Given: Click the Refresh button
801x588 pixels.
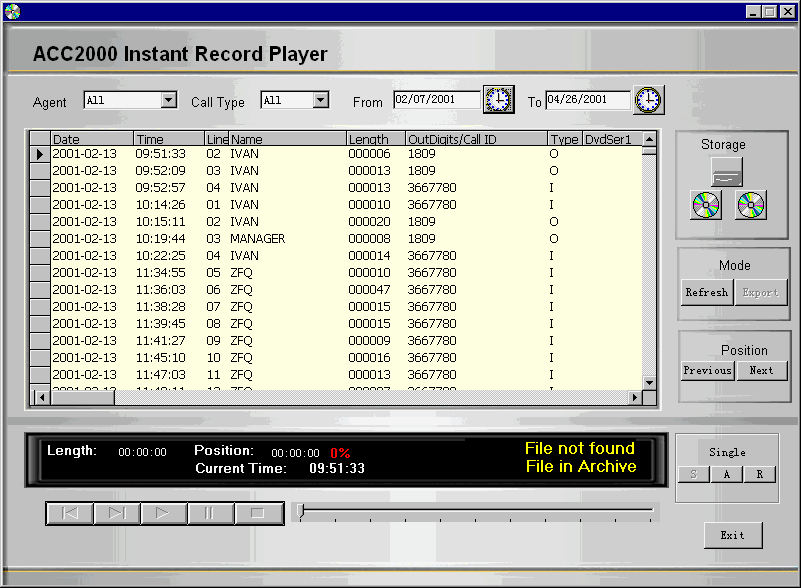Looking at the screenshot, I should click(706, 292).
